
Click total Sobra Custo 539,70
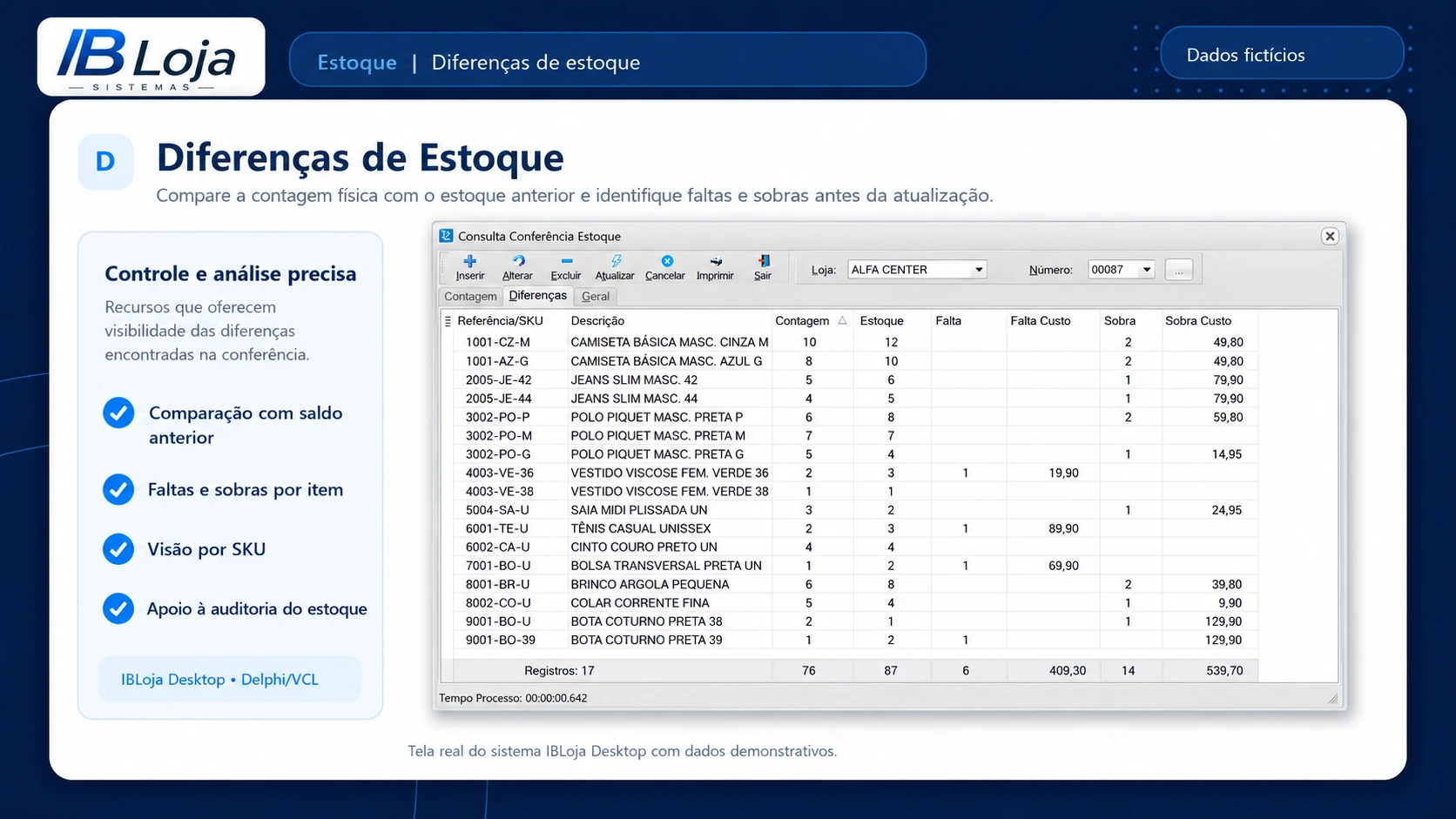(1224, 671)
